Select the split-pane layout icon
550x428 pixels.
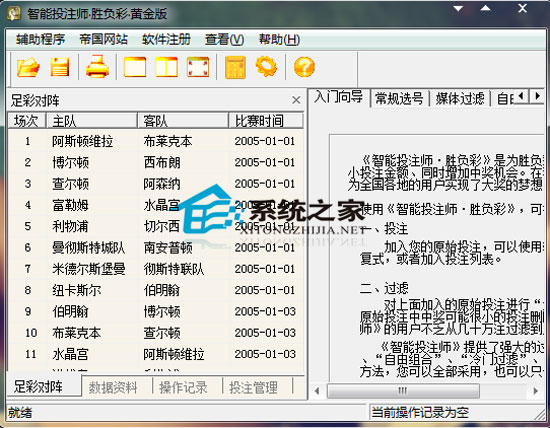click(x=167, y=67)
